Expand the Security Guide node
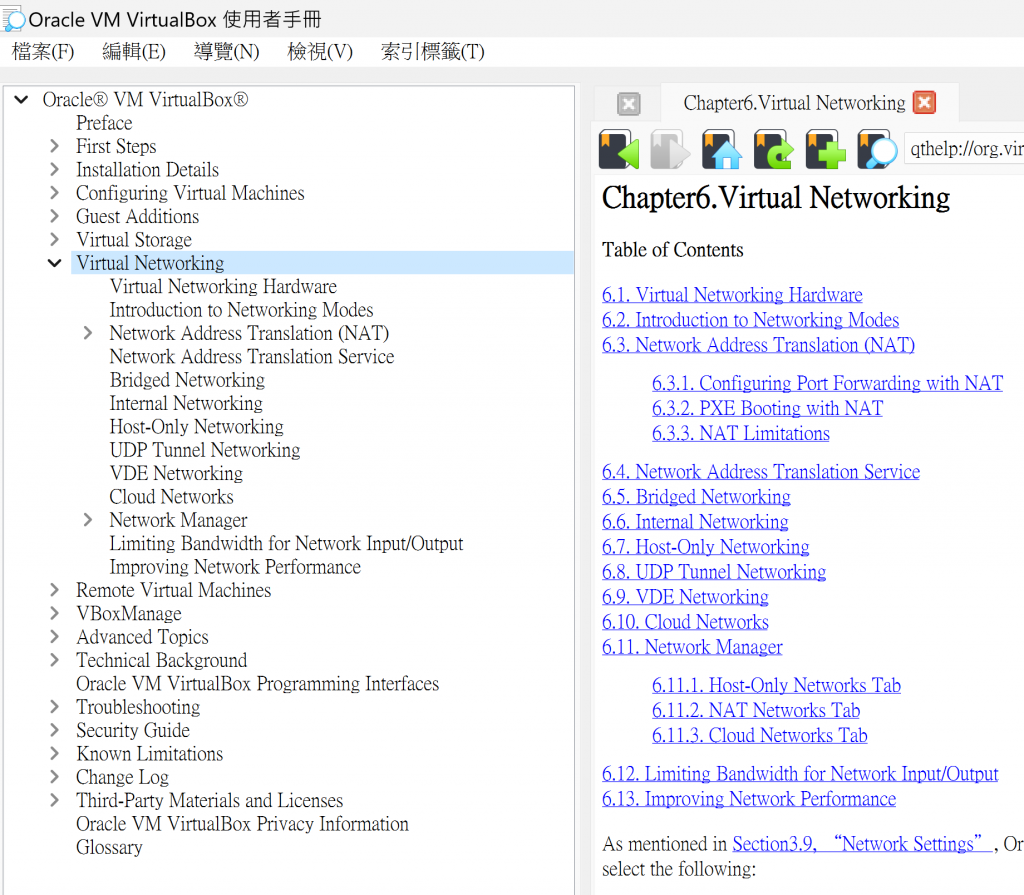 [55, 730]
